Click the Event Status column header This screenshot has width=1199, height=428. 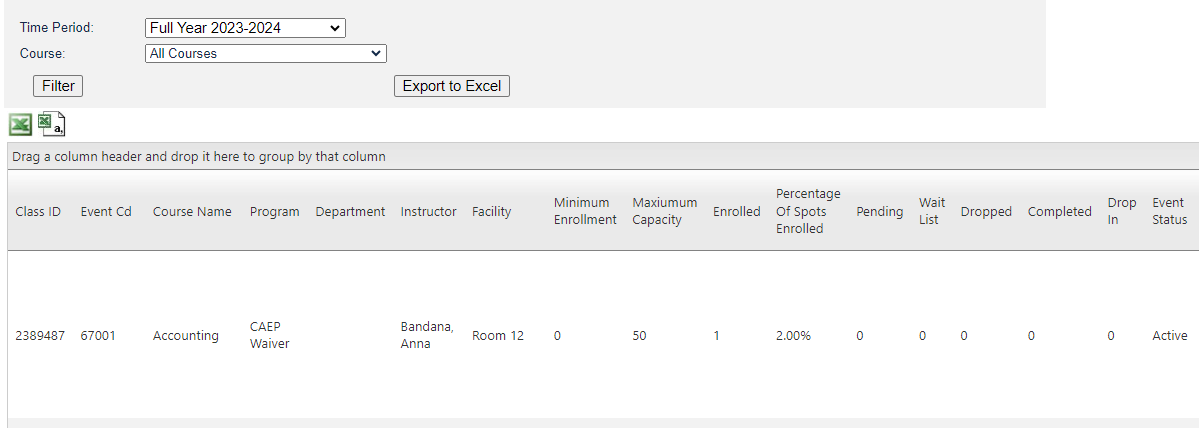click(x=1169, y=211)
